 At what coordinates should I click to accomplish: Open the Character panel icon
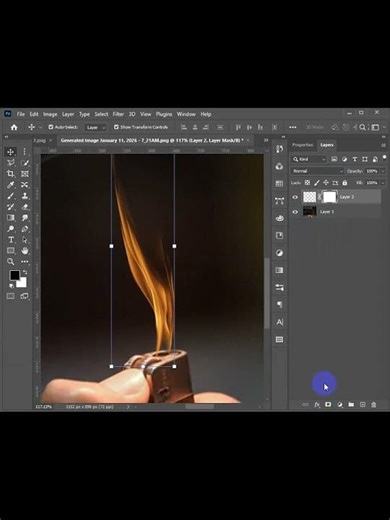pos(279,322)
